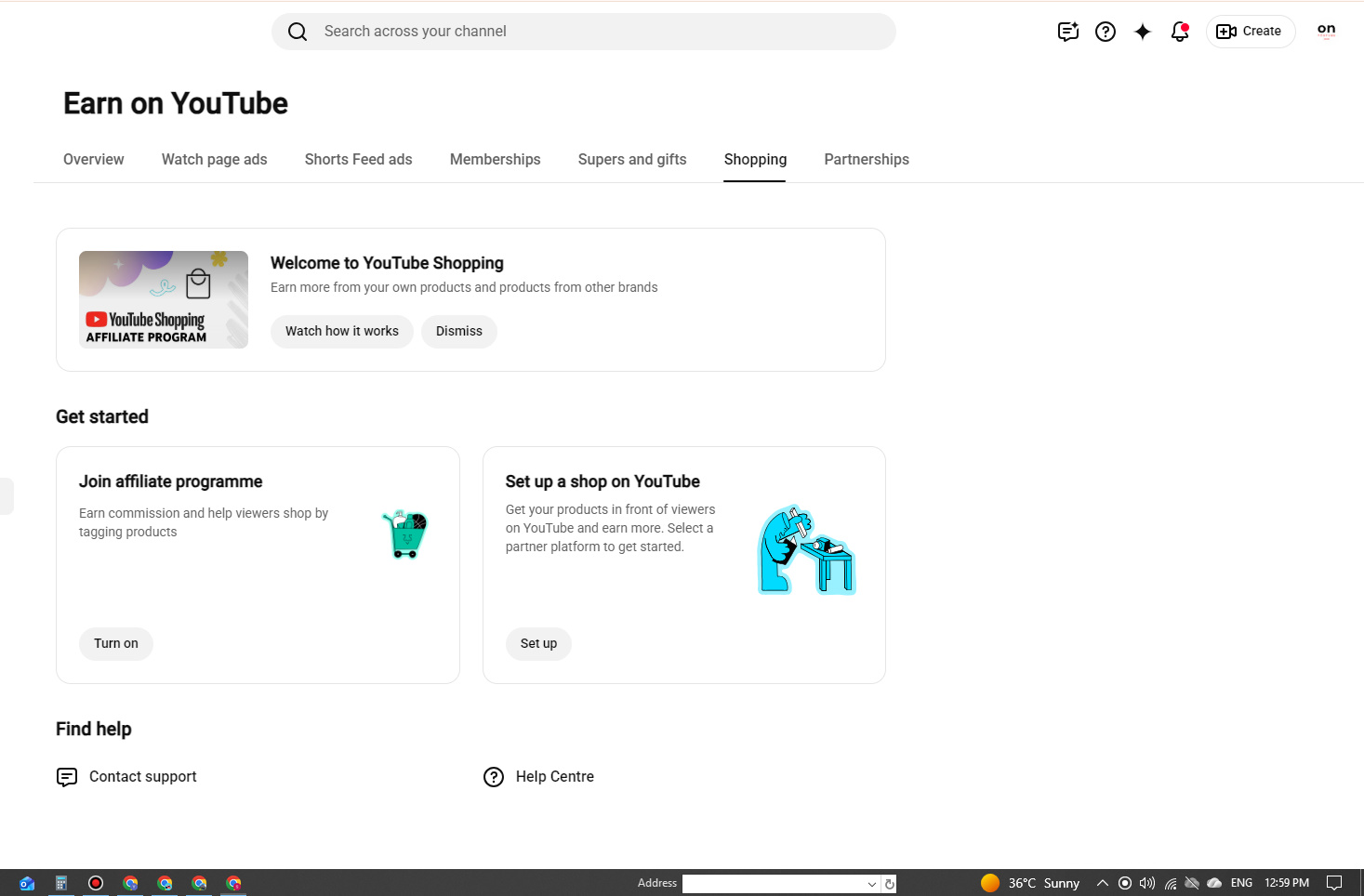Click the magnifying glass search icon
The height and width of the screenshot is (896, 1364).
(x=298, y=32)
